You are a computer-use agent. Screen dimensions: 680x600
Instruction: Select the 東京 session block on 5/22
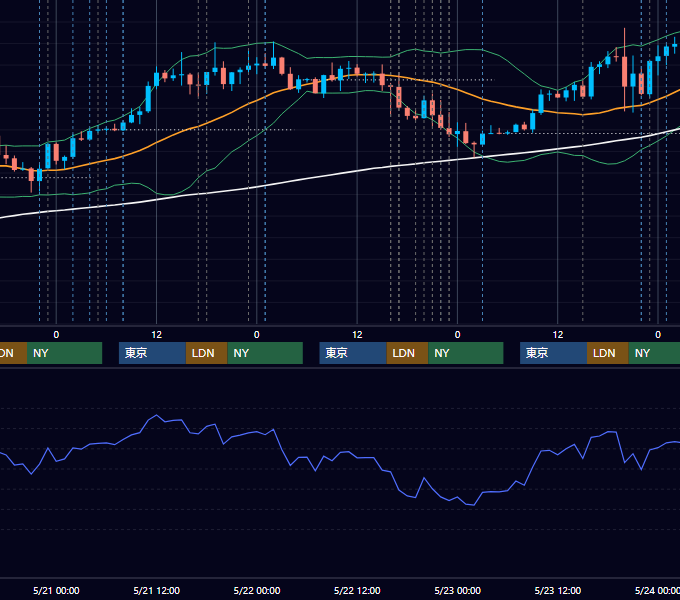[x=353, y=353]
